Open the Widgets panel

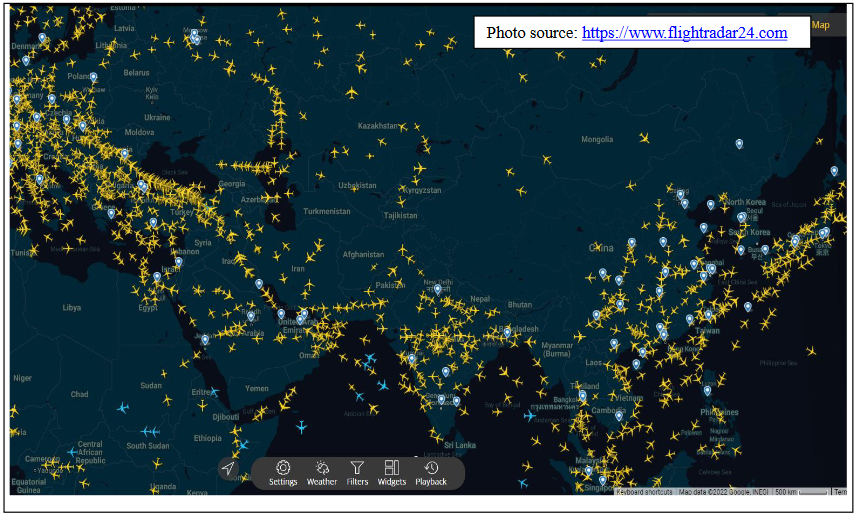tap(392, 473)
